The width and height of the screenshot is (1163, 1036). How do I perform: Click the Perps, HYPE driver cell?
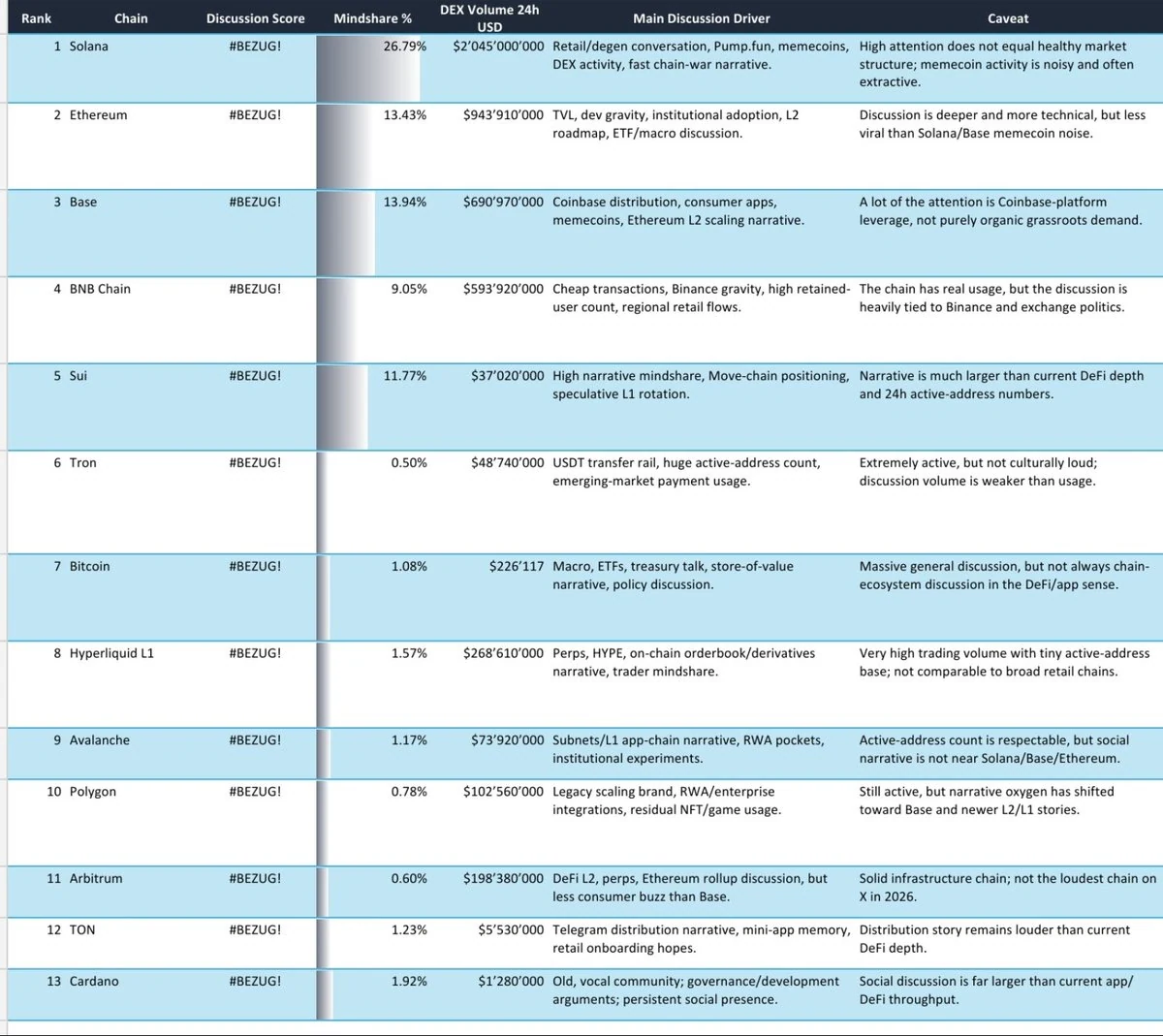(684, 663)
